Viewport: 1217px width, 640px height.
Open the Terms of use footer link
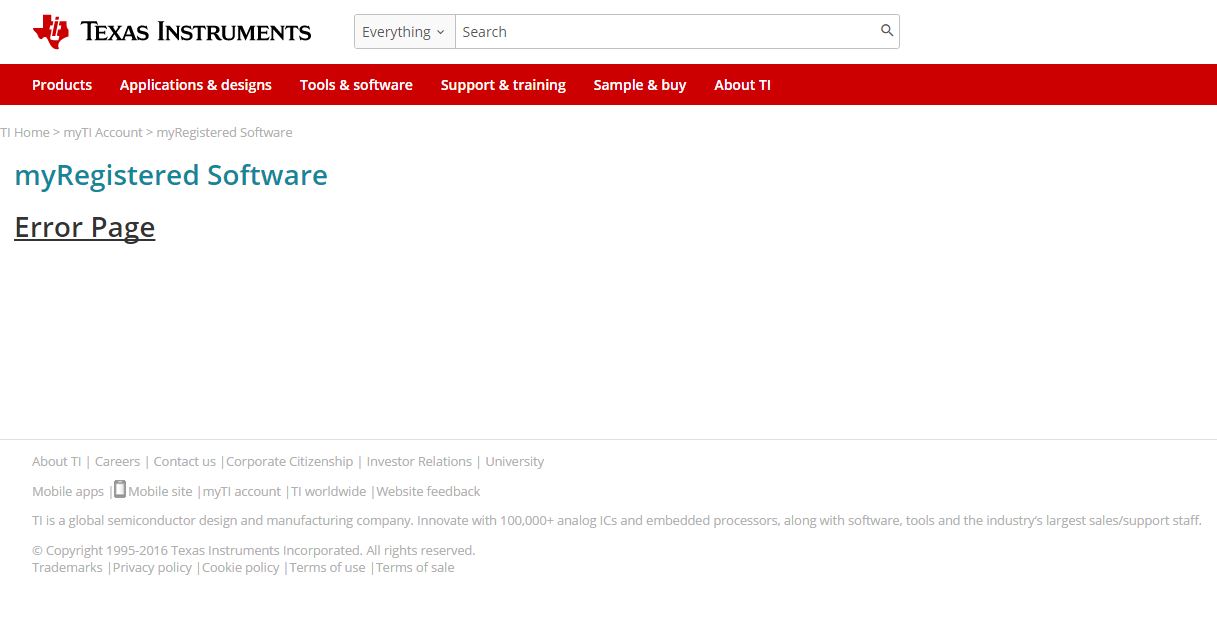328,567
